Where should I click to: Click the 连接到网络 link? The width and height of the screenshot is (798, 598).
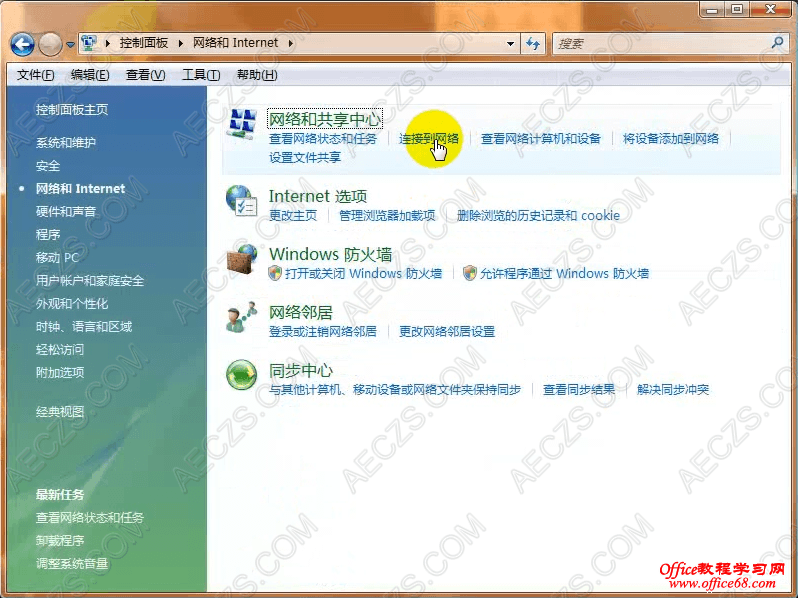[429, 139]
